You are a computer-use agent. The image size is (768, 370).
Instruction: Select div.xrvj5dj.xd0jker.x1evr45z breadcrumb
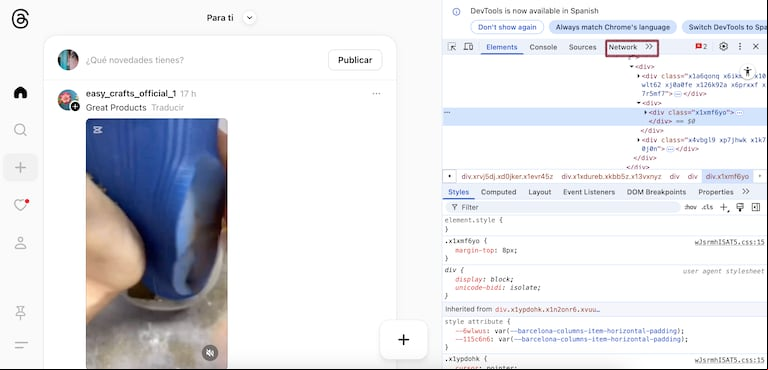point(507,176)
